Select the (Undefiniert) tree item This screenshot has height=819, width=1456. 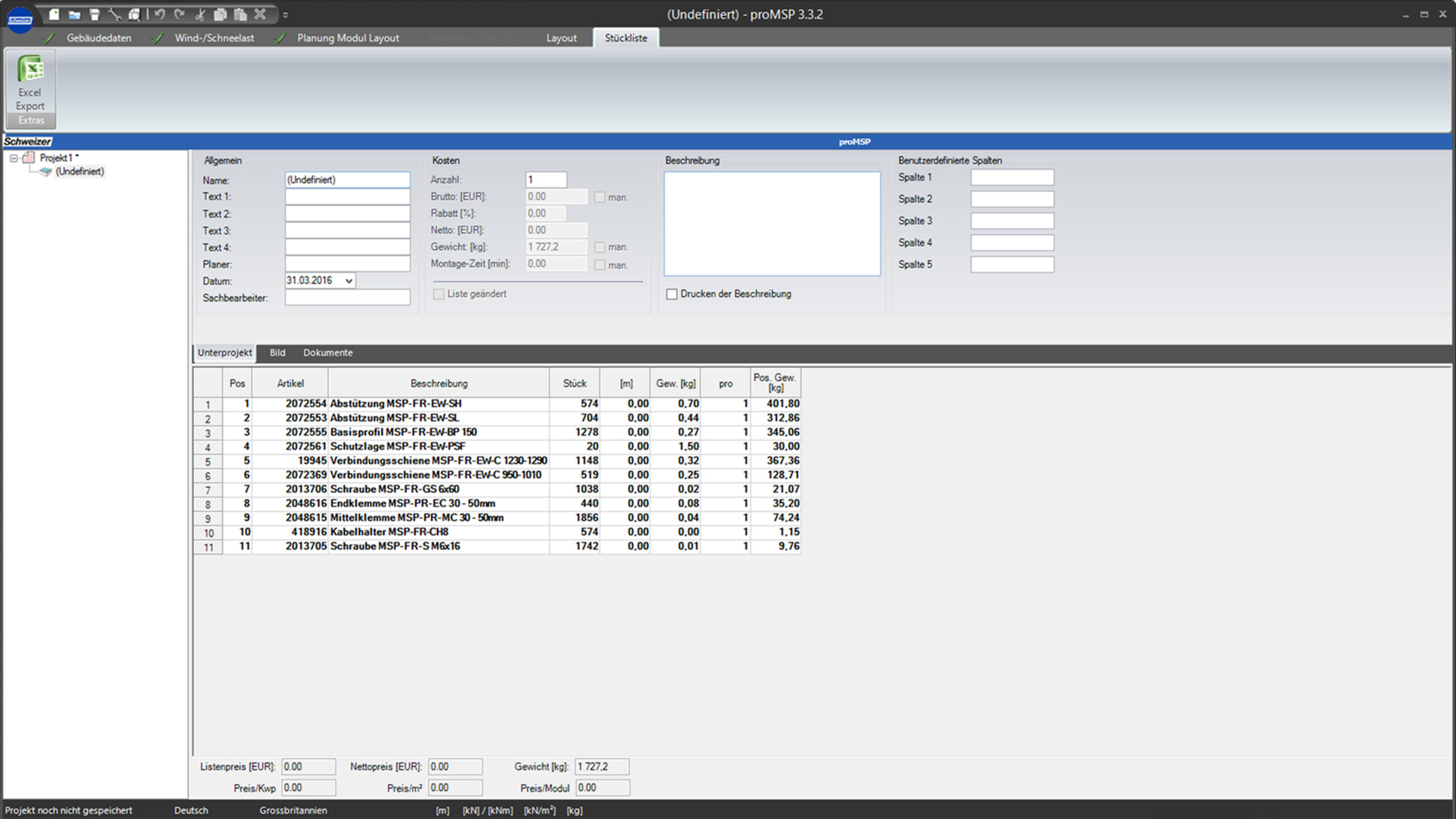point(80,172)
